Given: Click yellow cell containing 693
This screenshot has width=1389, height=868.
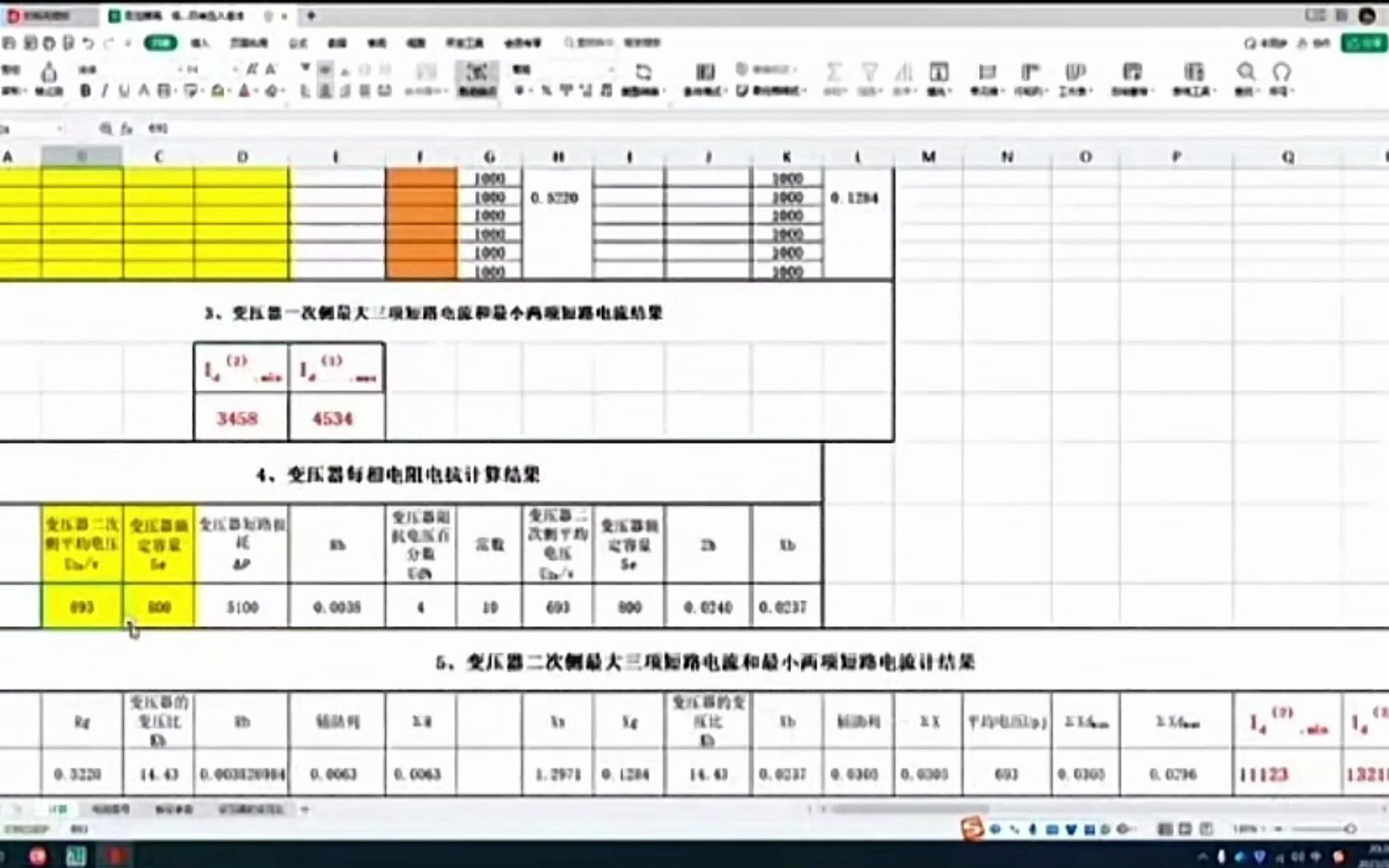Looking at the screenshot, I should click(x=82, y=607).
